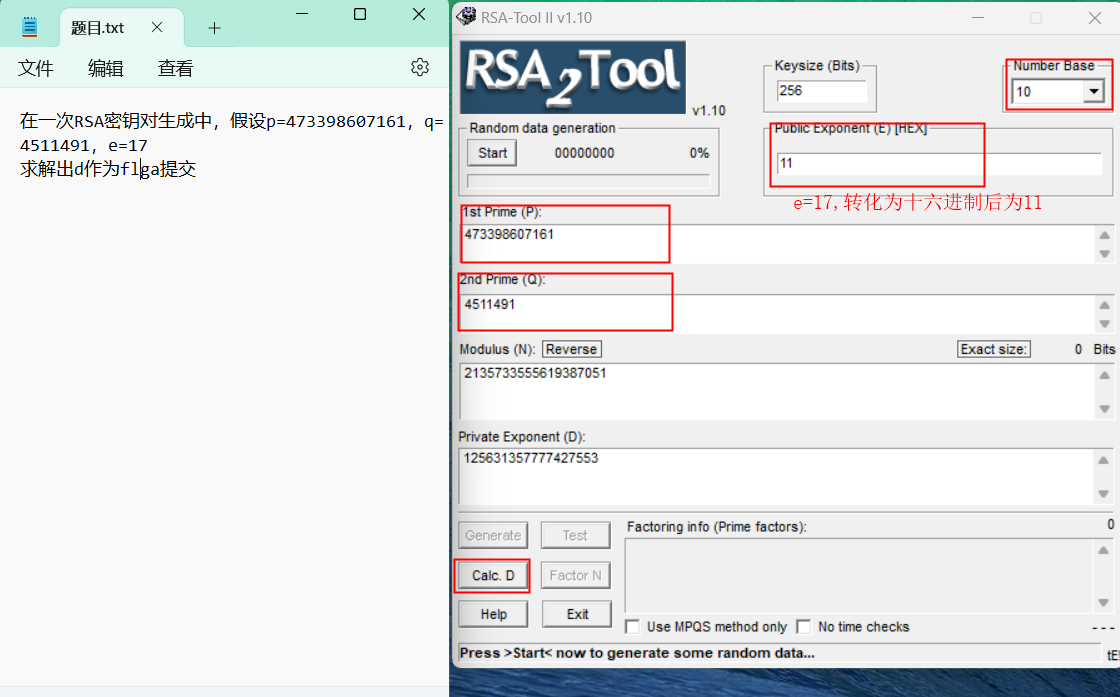Click the Factoring info text area

[859, 576]
